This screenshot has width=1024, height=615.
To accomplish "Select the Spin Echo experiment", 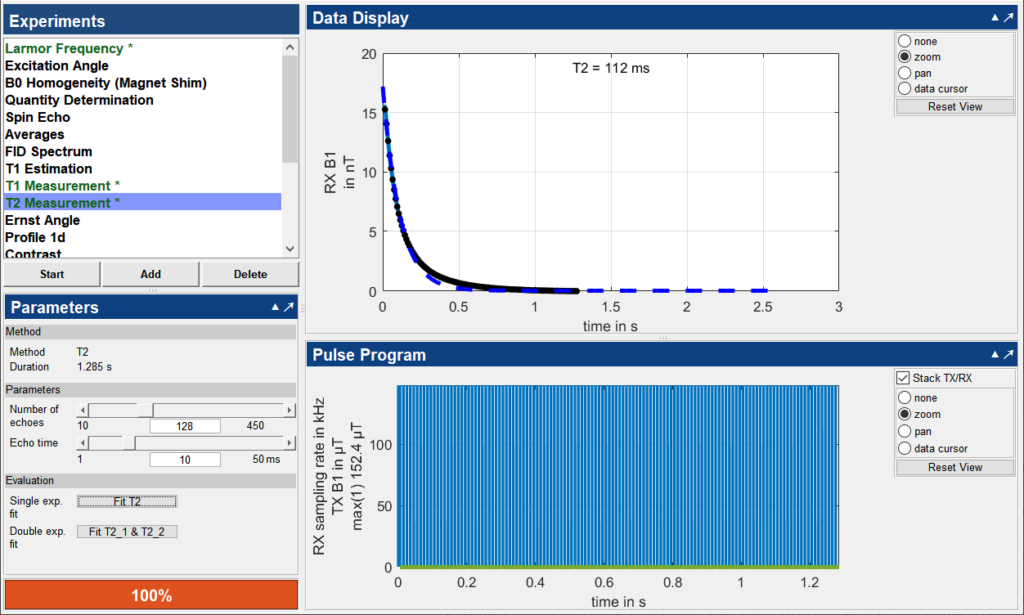I will pos(38,117).
